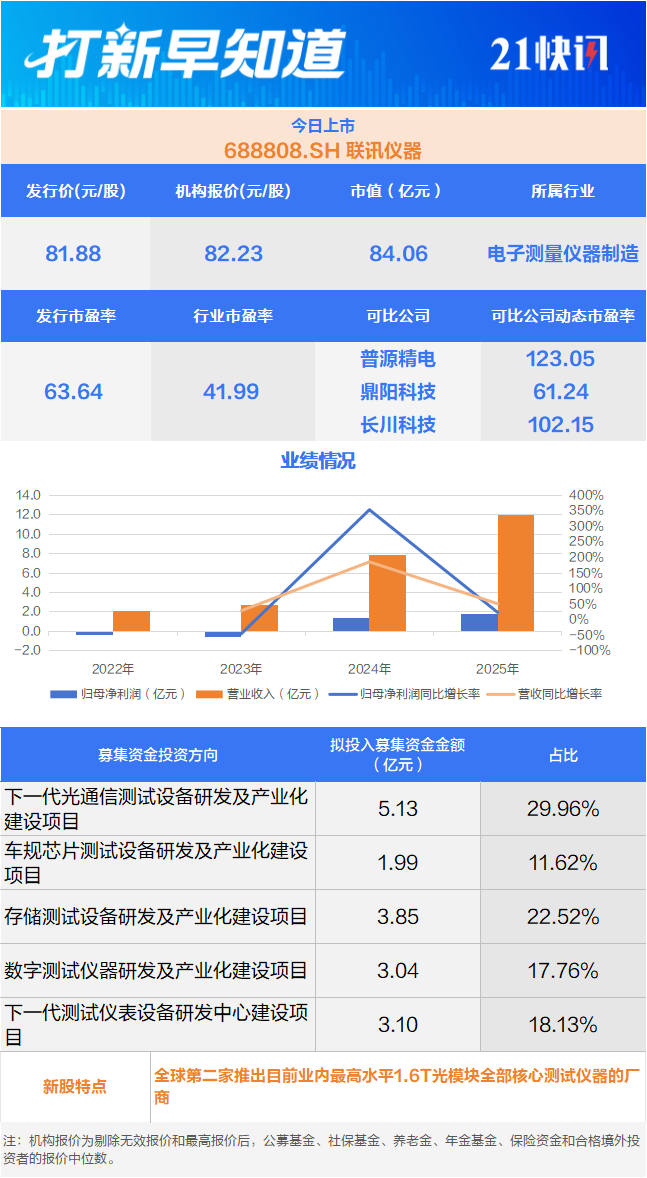The height and width of the screenshot is (1178, 647).
Task: Click the 2023年 orange revenue bar
Action: (x=259, y=618)
